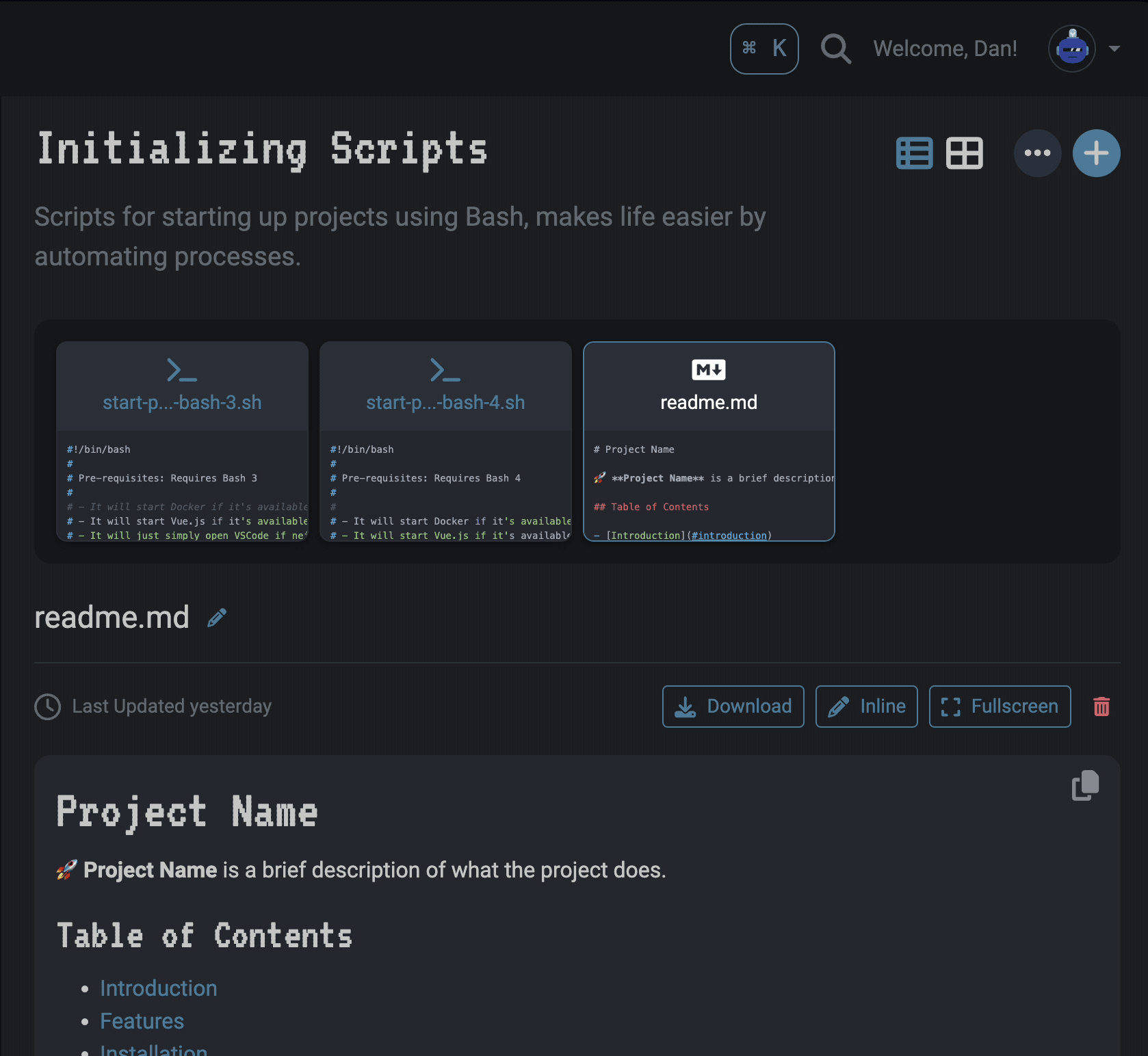This screenshot has width=1148, height=1056.
Task: Select the start-p...-bash-4.sh card
Action: click(x=445, y=441)
